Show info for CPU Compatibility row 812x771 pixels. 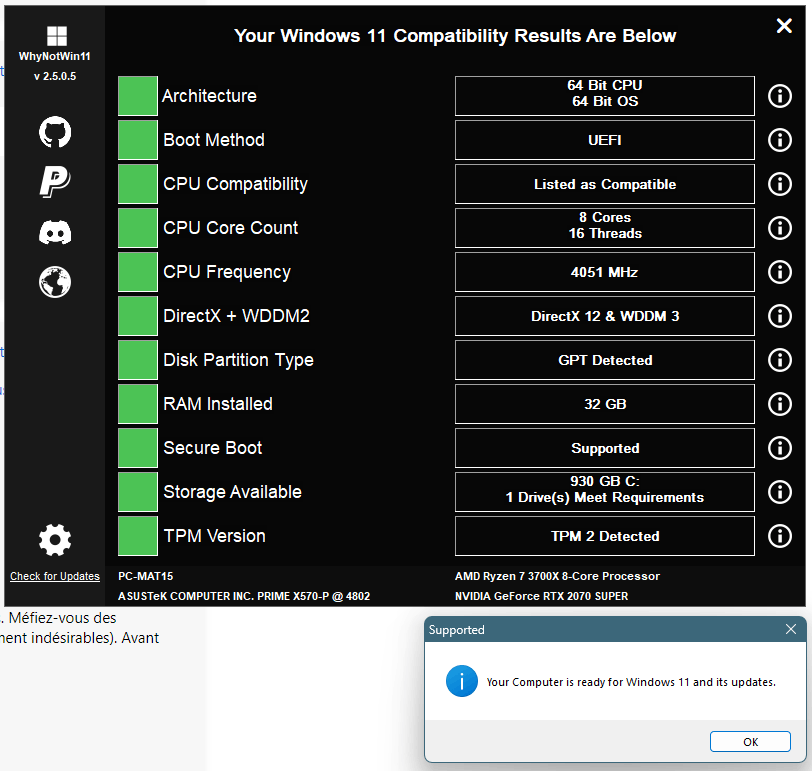(x=779, y=184)
